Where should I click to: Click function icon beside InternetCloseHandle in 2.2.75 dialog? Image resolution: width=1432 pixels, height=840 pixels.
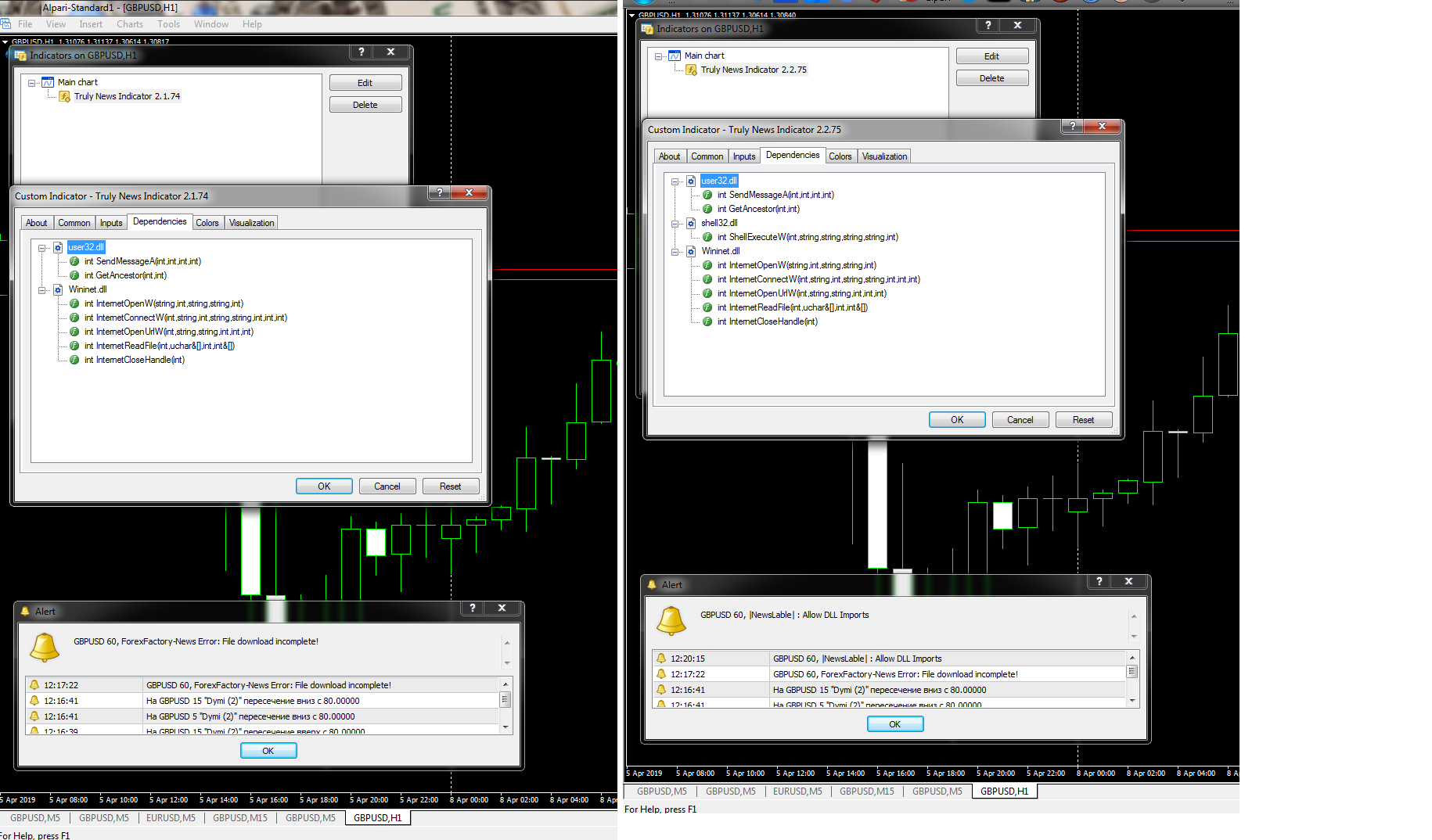[707, 321]
